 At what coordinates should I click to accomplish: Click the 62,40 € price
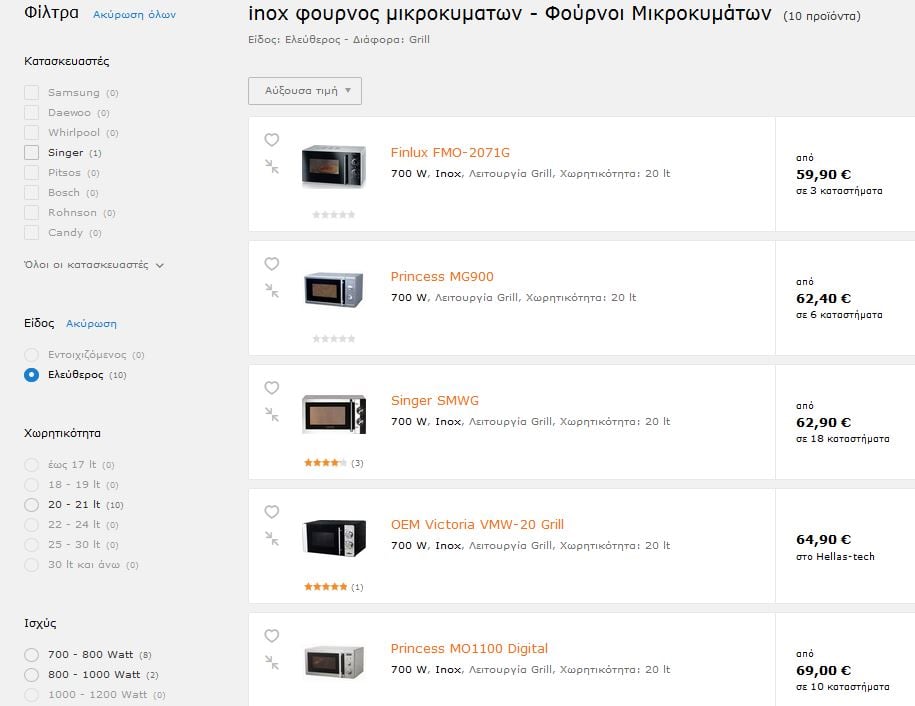click(823, 299)
